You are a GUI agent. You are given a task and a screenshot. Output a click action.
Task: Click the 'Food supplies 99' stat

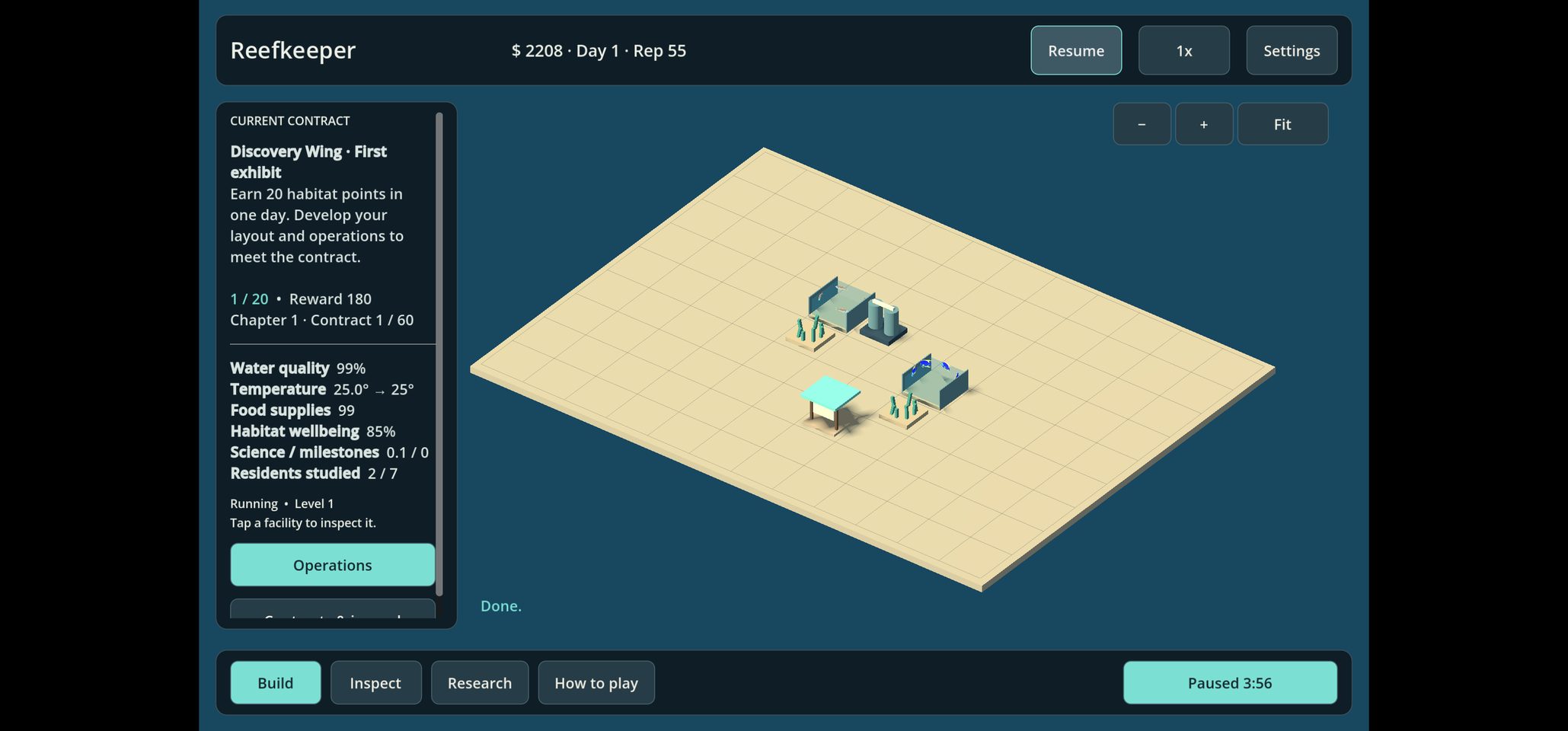click(x=292, y=410)
